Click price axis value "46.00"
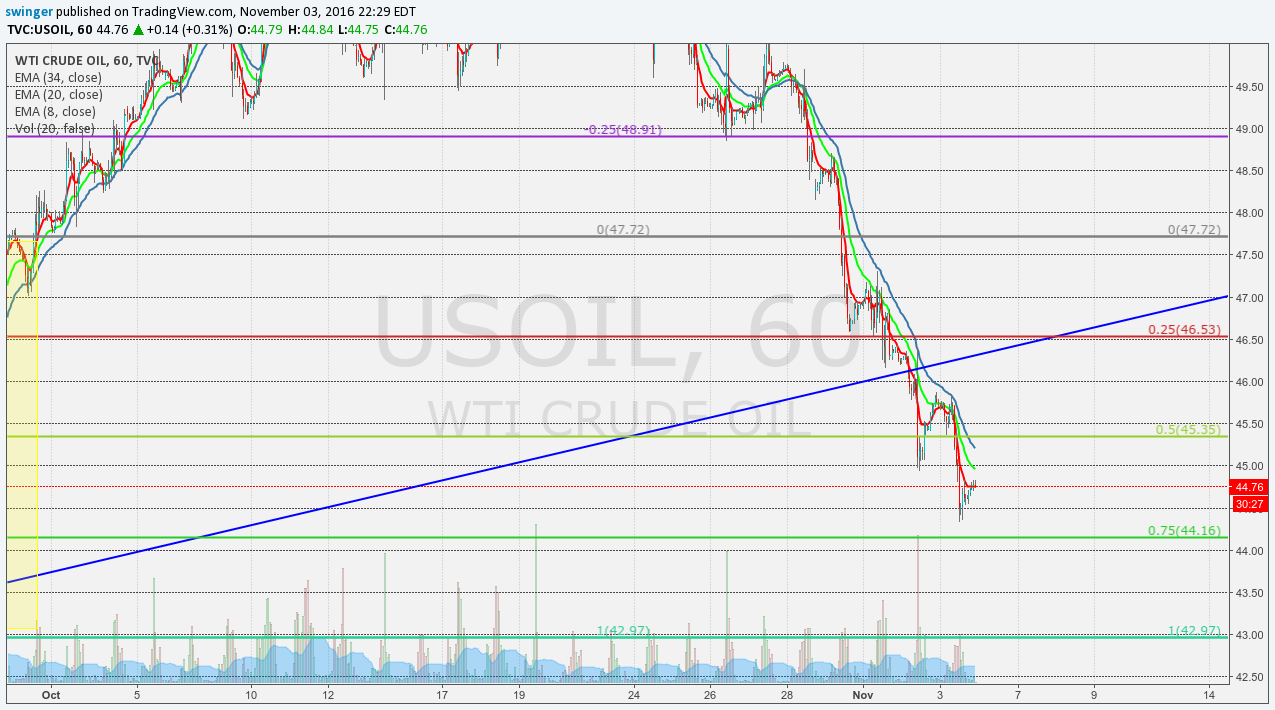The width and height of the screenshot is (1275, 710). (1249, 382)
